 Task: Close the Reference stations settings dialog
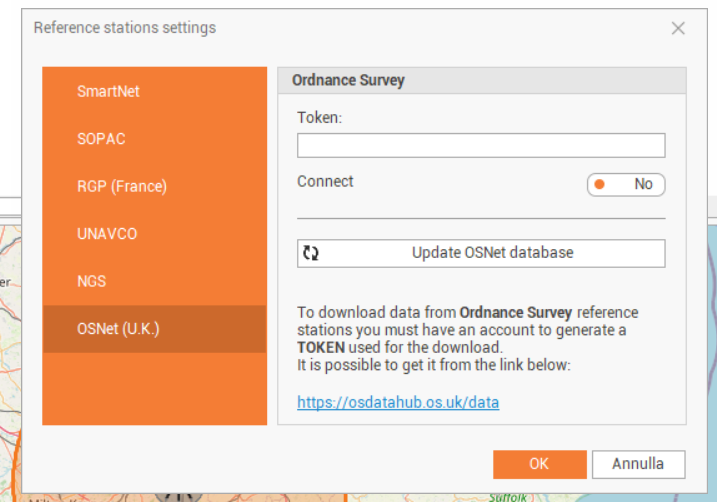tap(678, 28)
